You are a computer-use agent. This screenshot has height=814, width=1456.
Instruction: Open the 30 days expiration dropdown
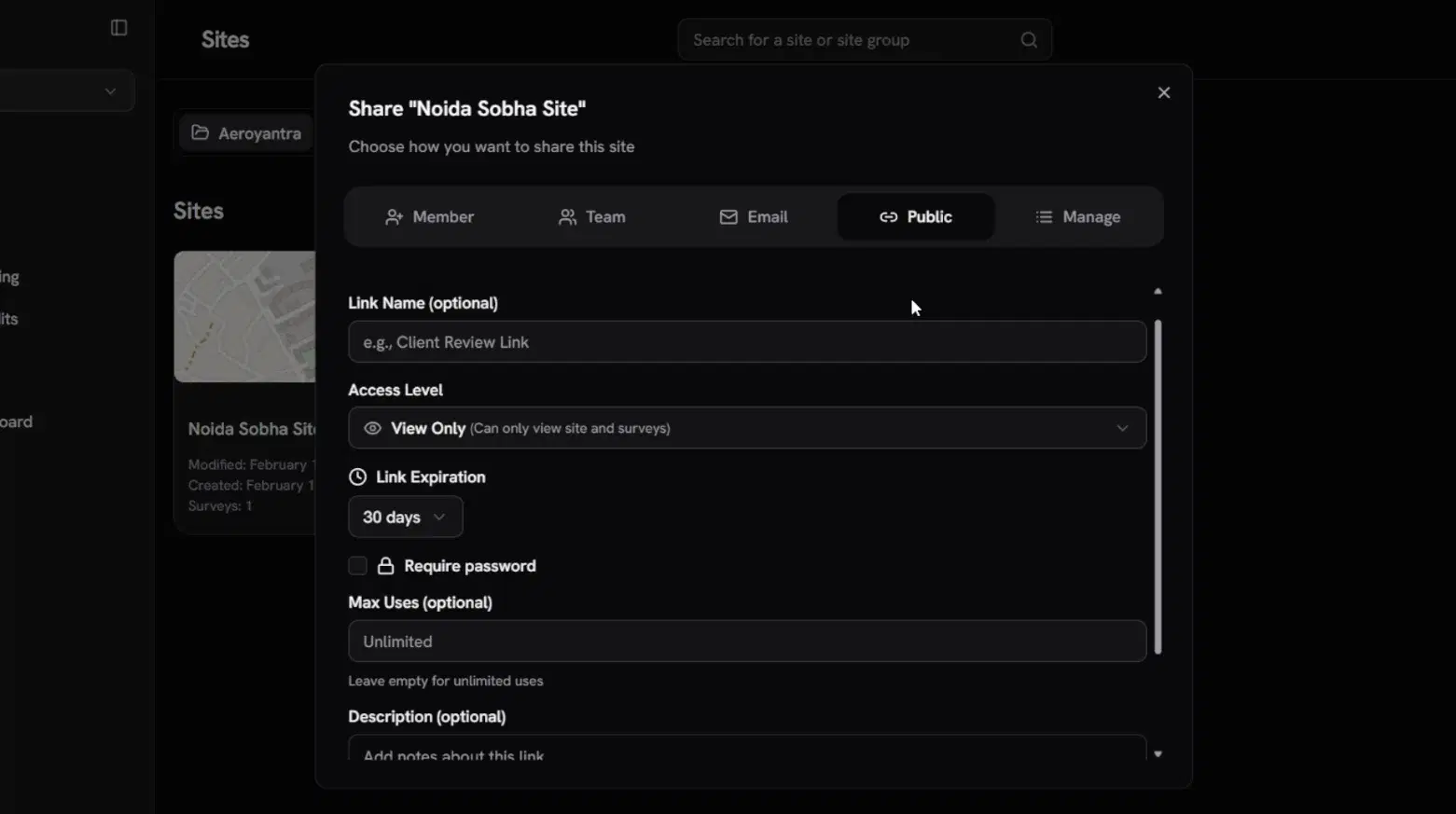point(405,517)
